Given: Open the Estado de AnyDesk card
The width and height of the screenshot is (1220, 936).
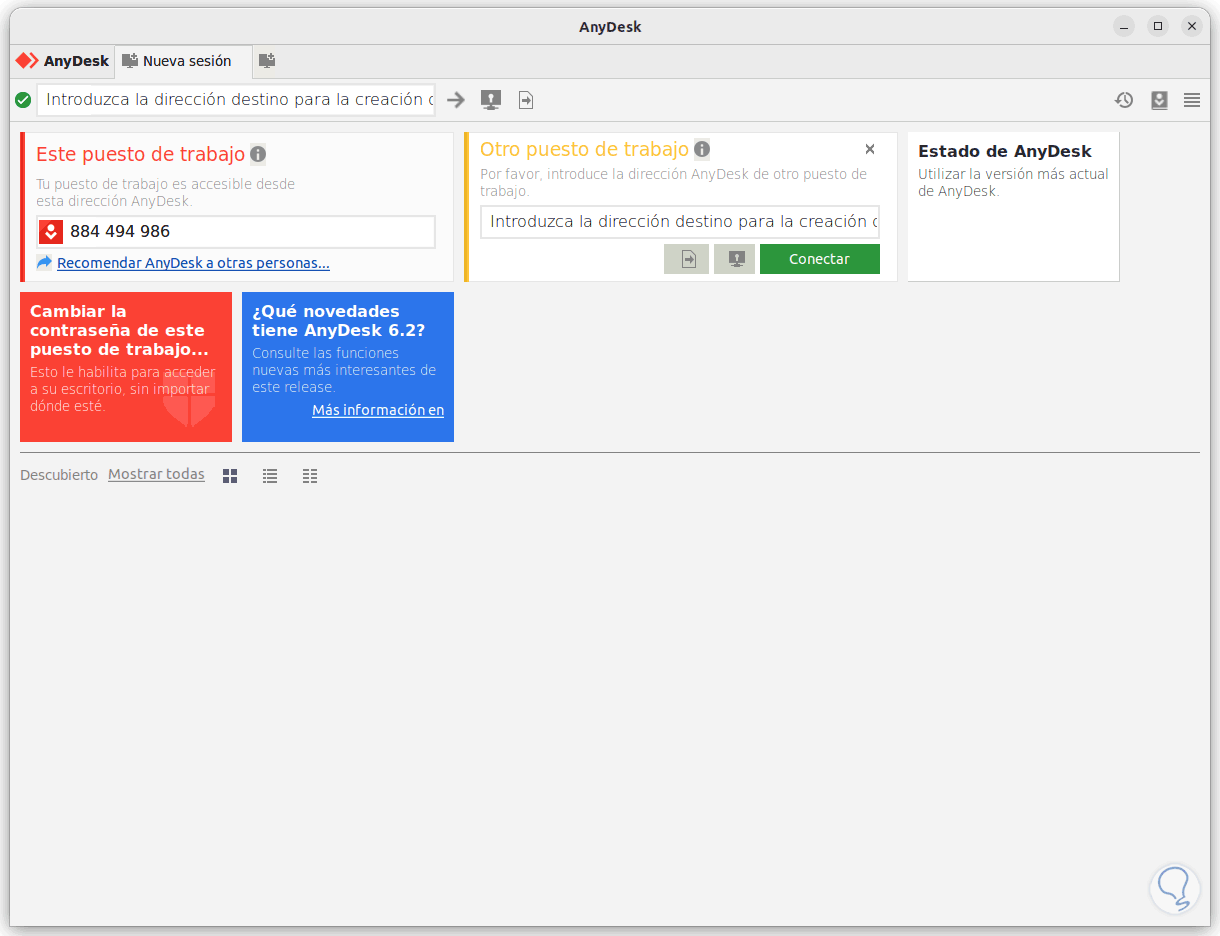Looking at the screenshot, I should point(1013,207).
